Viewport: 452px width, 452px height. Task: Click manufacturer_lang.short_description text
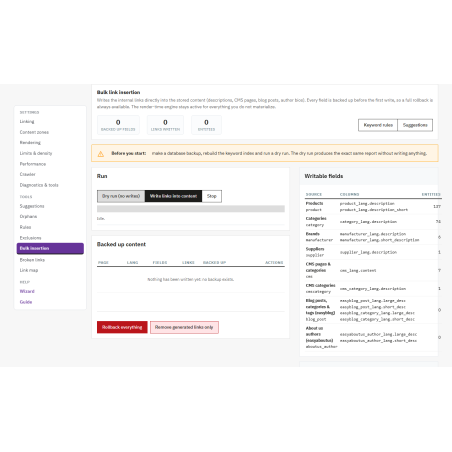click(x=379, y=240)
